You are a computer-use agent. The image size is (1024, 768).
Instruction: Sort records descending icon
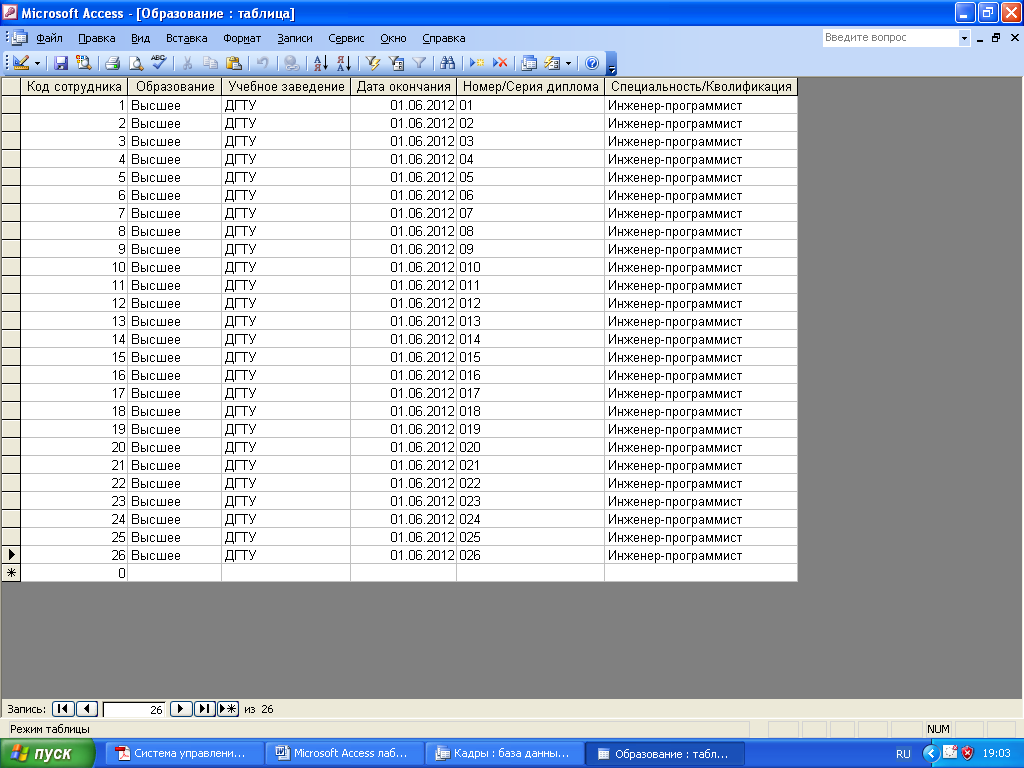[344, 63]
